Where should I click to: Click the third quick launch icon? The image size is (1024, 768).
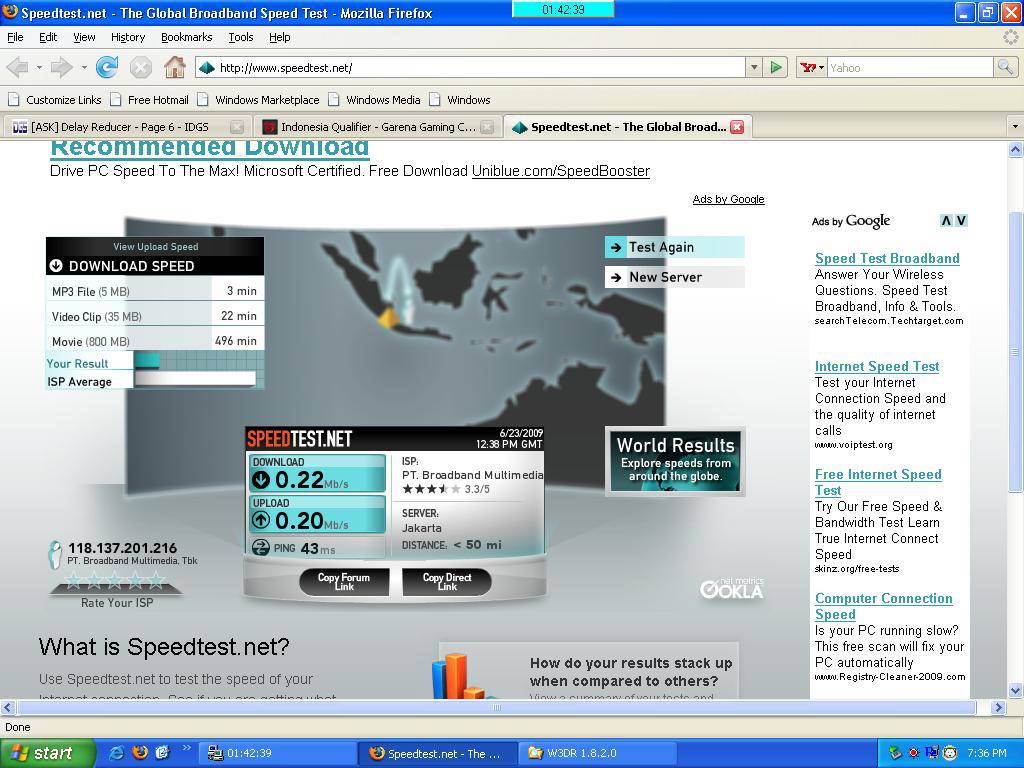pyautogui.click(x=162, y=753)
